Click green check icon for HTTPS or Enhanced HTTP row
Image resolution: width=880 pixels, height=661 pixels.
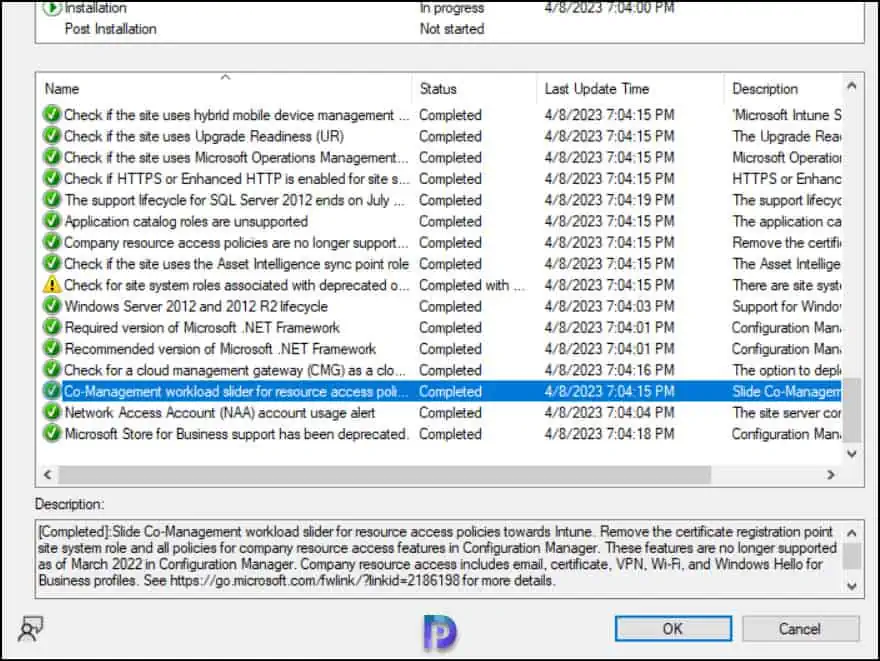click(x=52, y=178)
